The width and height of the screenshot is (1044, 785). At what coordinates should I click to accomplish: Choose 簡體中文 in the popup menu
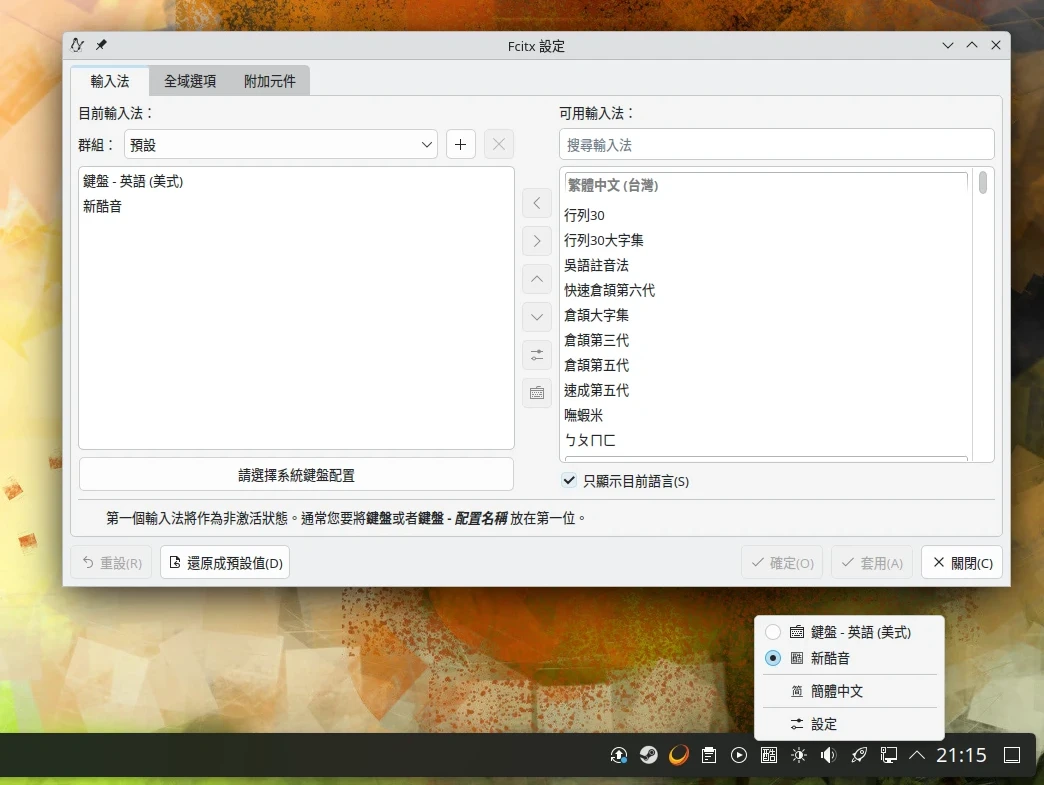[x=836, y=691]
